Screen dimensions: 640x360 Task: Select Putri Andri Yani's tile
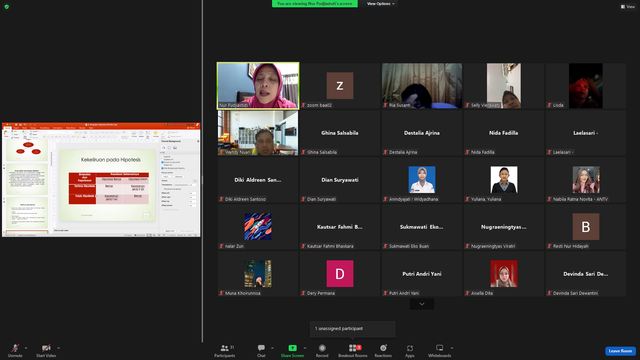[422, 274]
